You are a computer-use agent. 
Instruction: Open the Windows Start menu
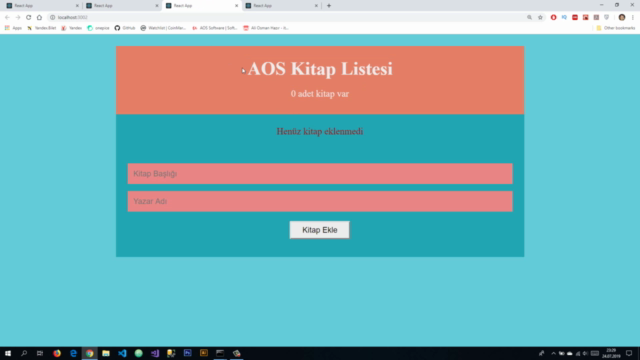click(x=8, y=353)
